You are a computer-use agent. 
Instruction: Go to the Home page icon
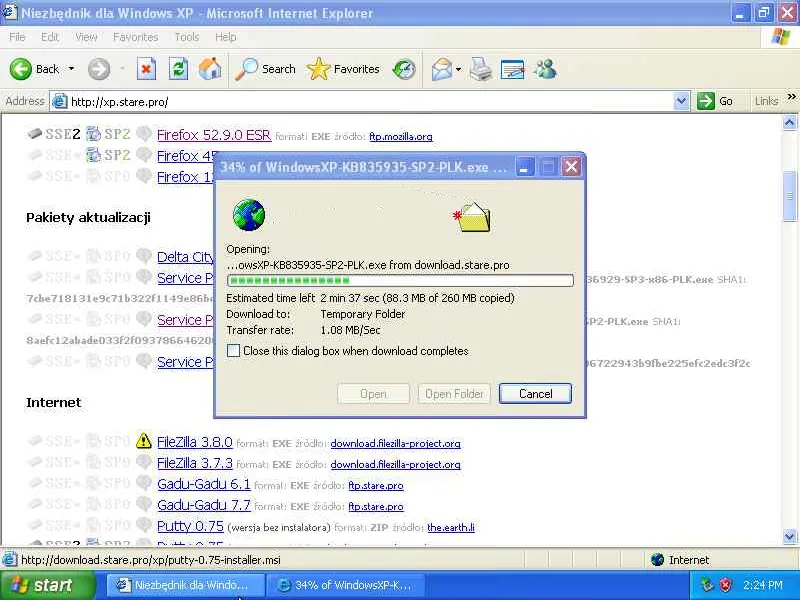pyautogui.click(x=210, y=69)
